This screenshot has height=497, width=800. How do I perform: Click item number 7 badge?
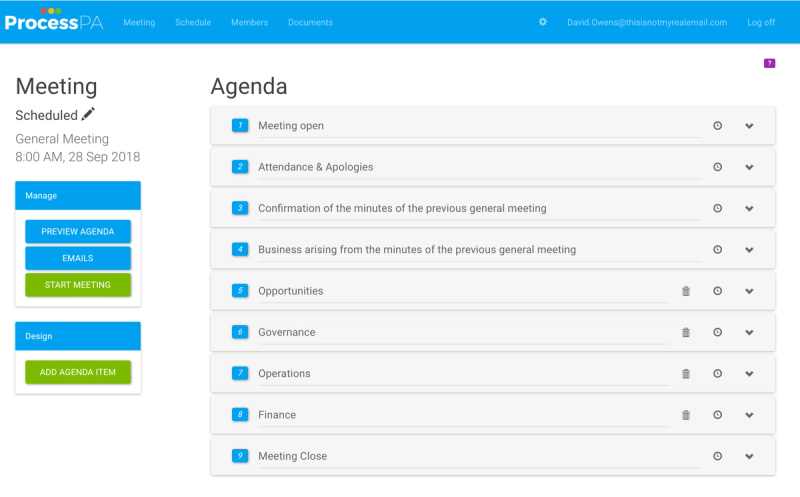(x=240, y=373)
